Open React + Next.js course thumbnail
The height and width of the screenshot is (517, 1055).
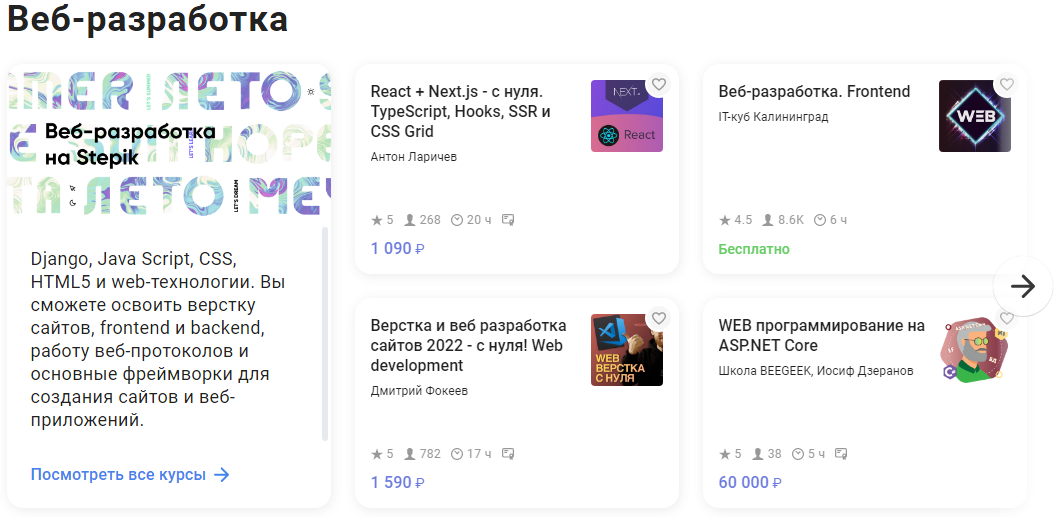point(626,116)
